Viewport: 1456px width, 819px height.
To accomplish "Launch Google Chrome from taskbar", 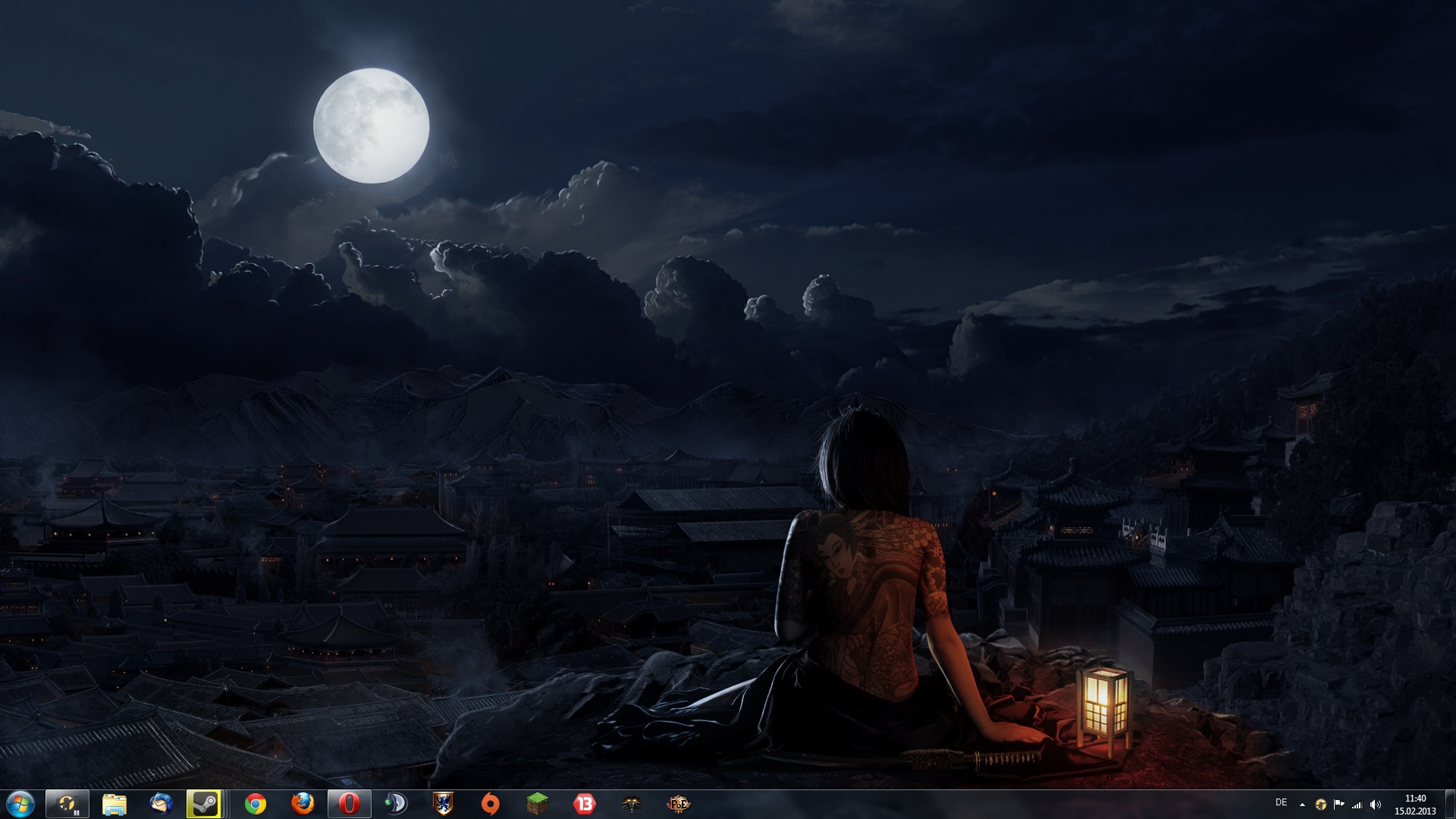I will pos(256,804).
